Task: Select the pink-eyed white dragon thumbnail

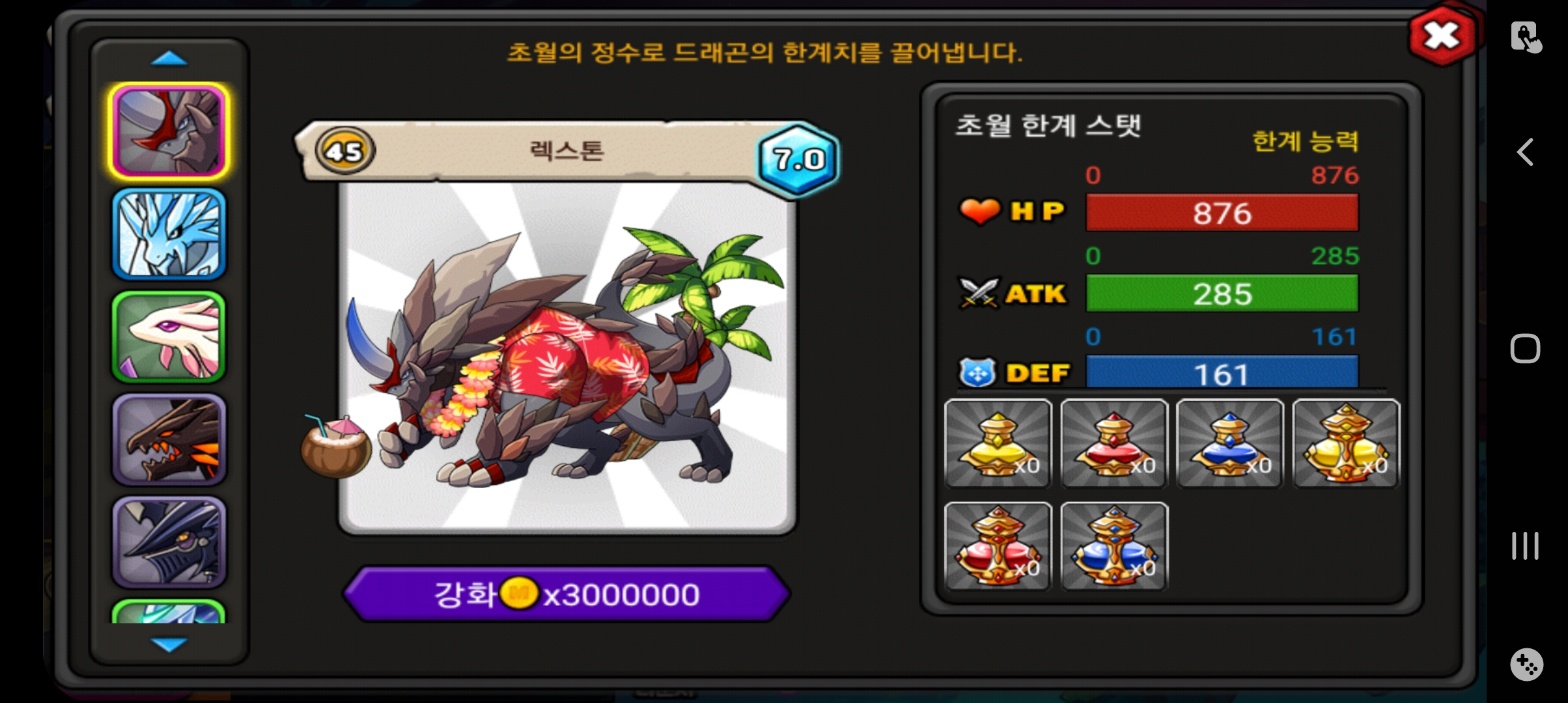Action: (169, 337)
